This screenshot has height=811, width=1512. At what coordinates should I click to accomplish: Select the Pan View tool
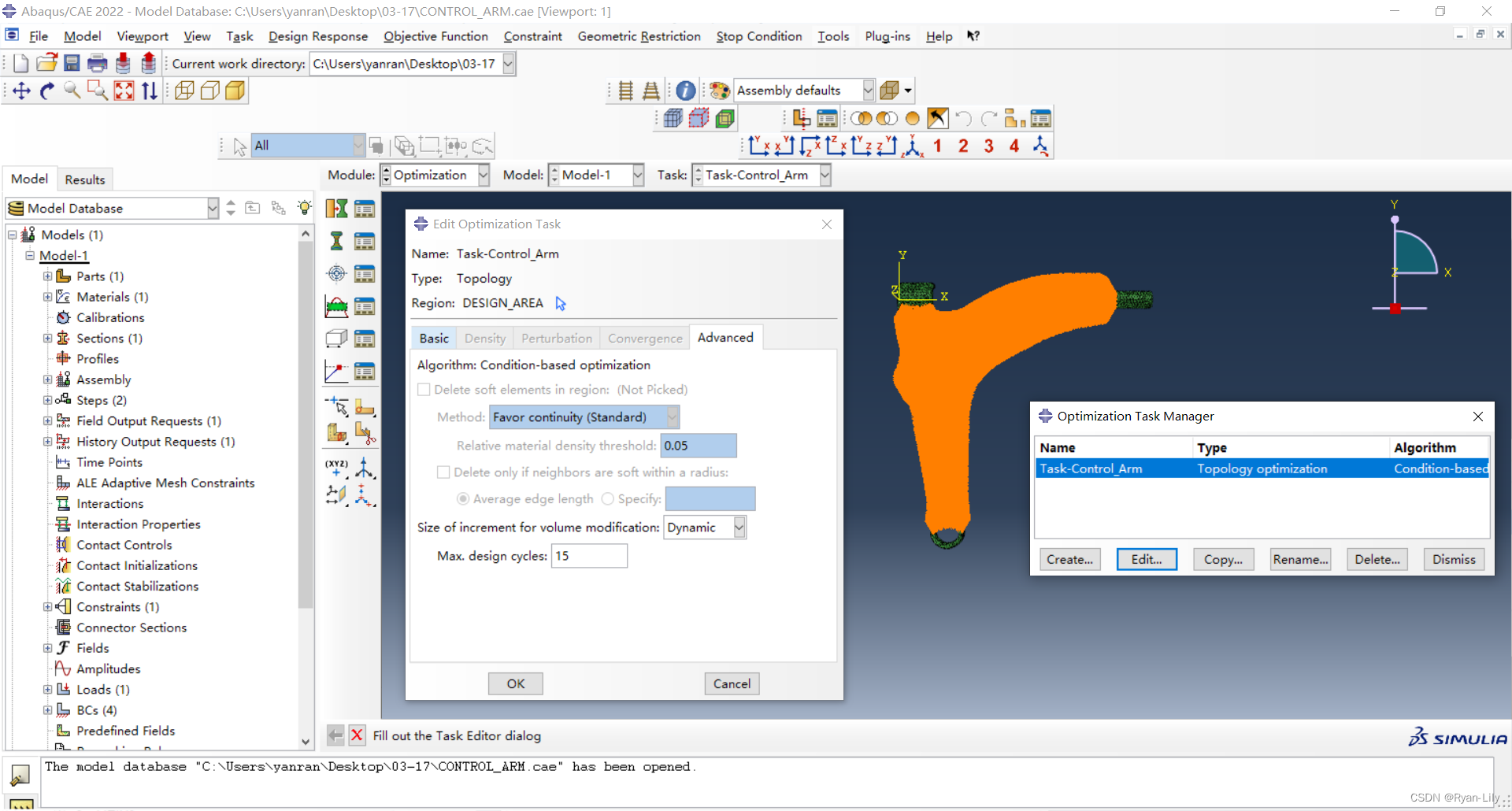pyautogui.click(x=21, y=91)
